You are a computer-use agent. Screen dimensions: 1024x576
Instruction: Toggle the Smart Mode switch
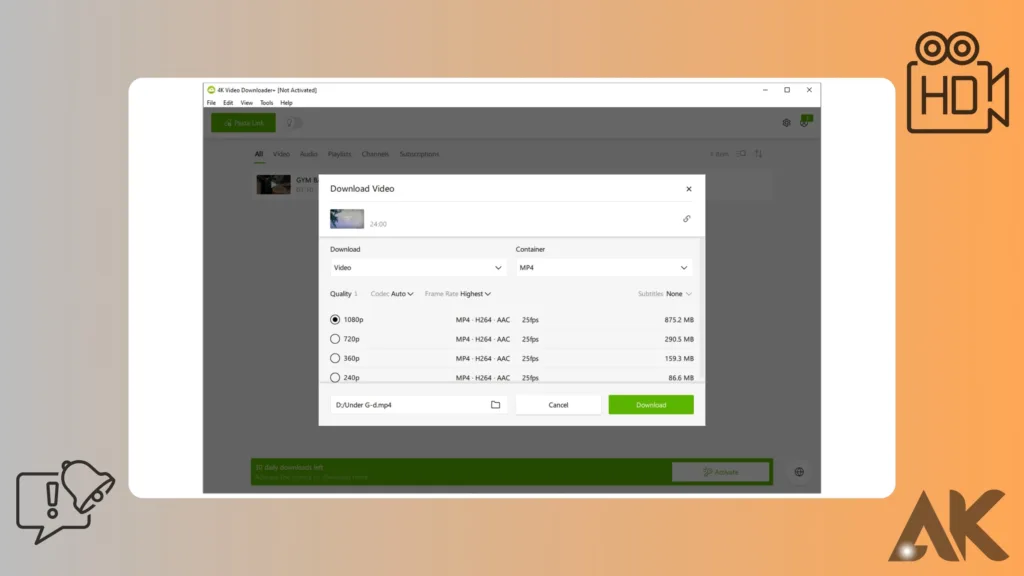click(294, 123)
